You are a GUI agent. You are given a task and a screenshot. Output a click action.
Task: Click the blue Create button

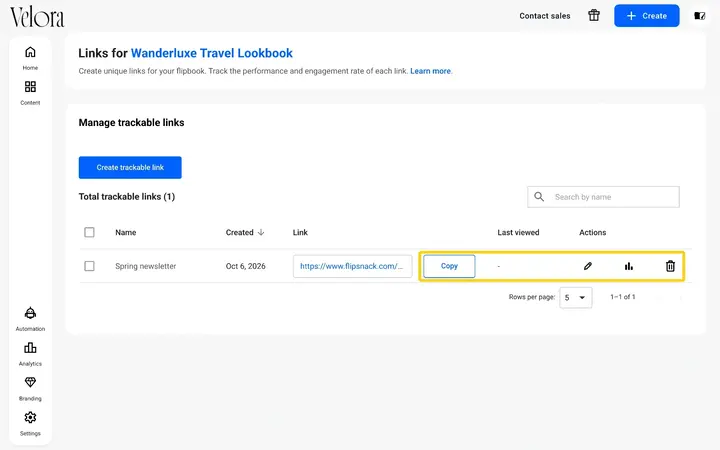point(647,16)
